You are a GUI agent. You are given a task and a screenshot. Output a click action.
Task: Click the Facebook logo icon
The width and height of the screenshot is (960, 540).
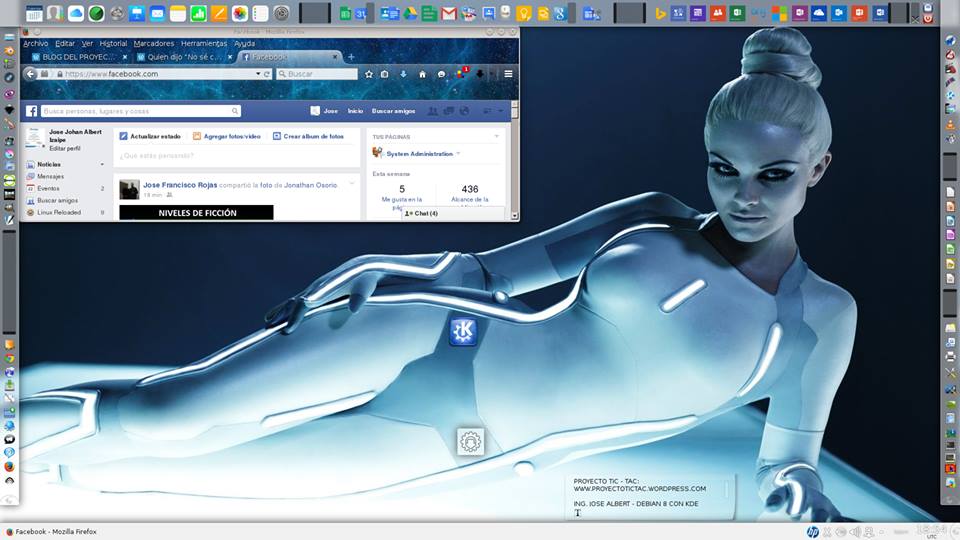[32, 111]
